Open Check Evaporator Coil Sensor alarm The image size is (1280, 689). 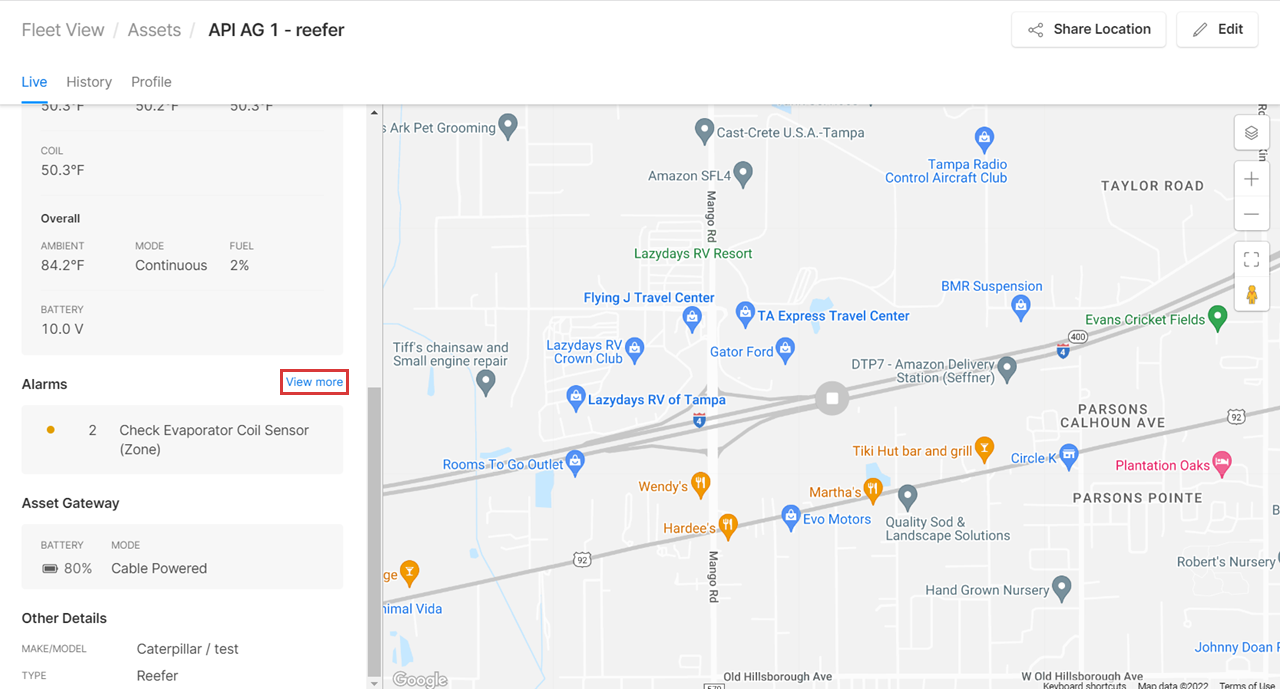(x=182, y=440)
